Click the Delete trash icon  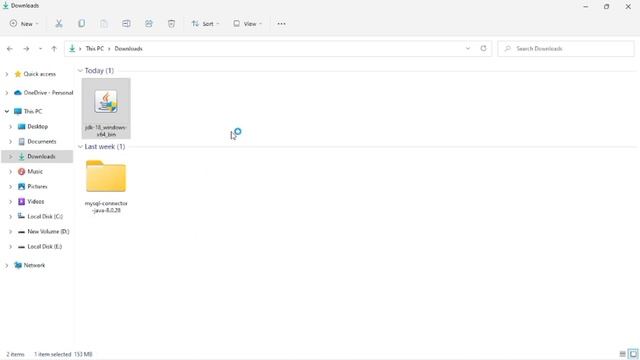point(171,24)
